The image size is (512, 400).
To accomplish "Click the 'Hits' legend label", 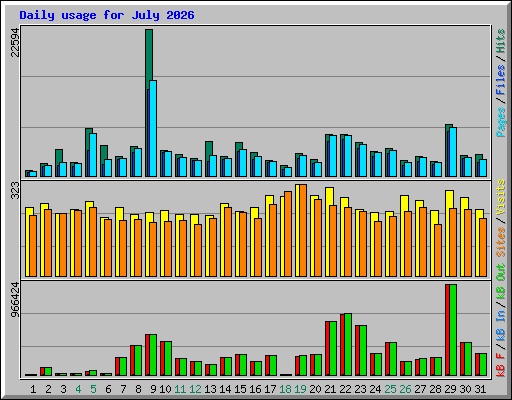I will click(501, 41).
